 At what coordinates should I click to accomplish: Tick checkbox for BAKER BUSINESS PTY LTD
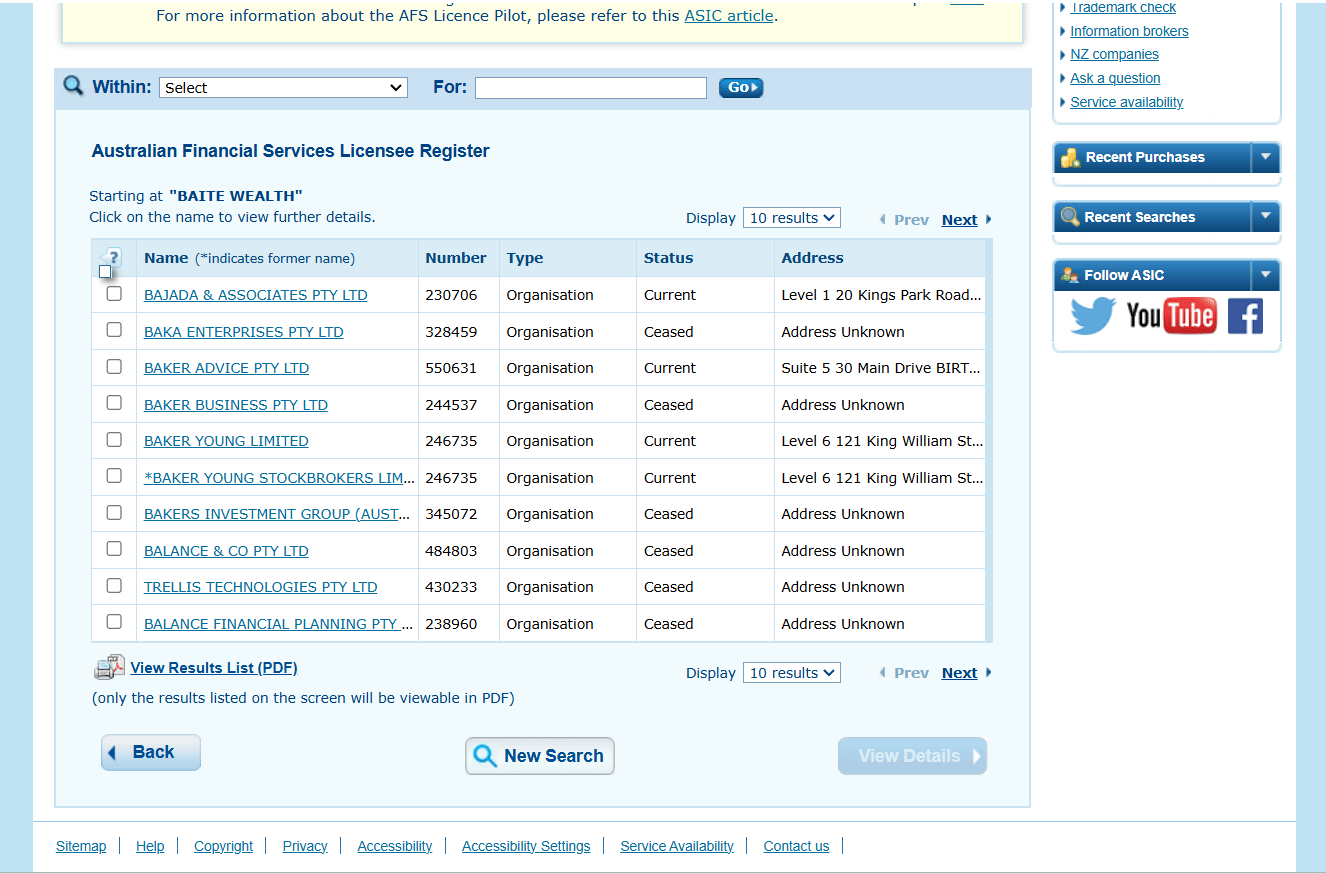(114, 403)
